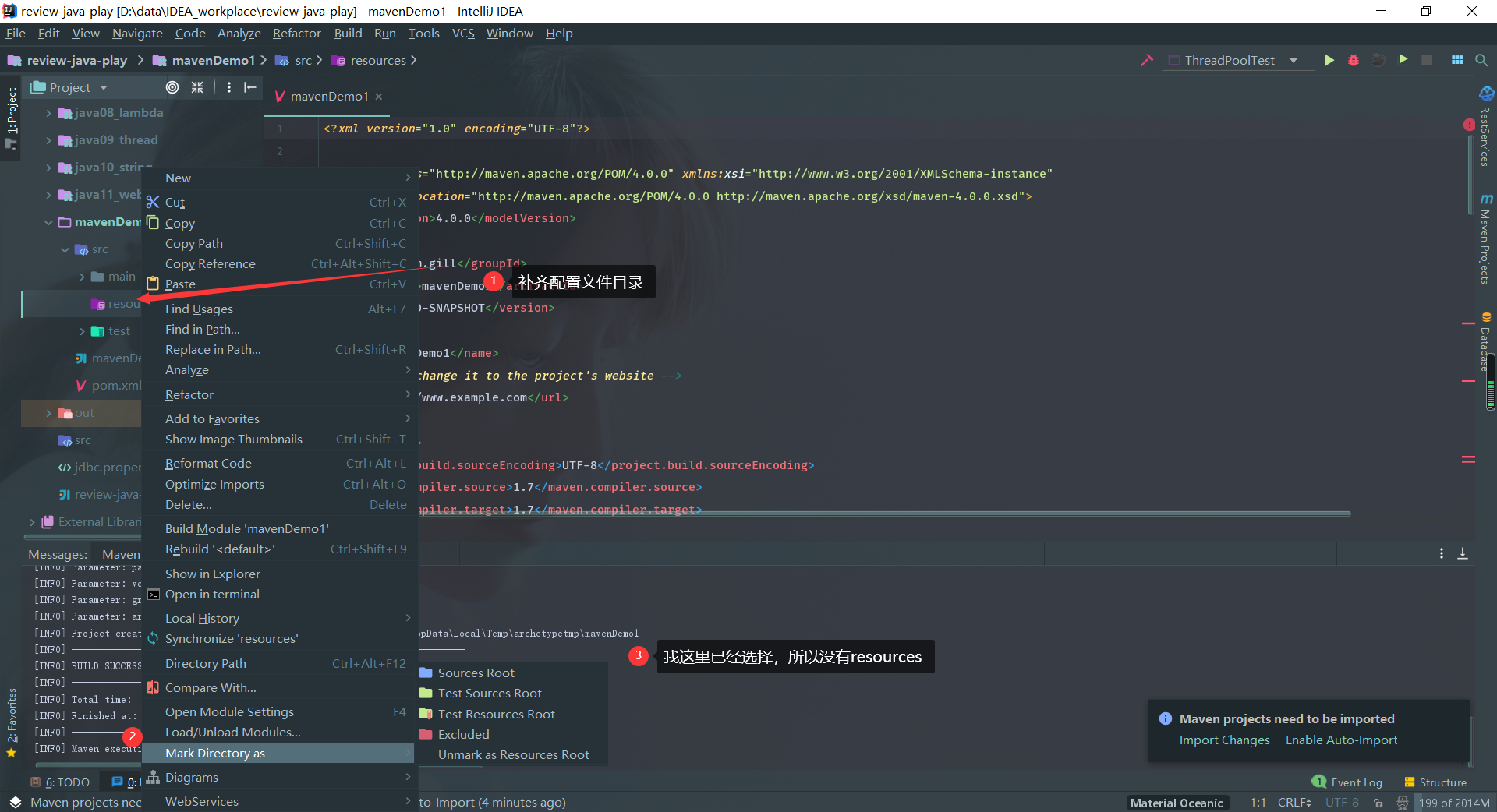
Task: Click the Material Oceanic theme button
Action: click(1177, 803)
